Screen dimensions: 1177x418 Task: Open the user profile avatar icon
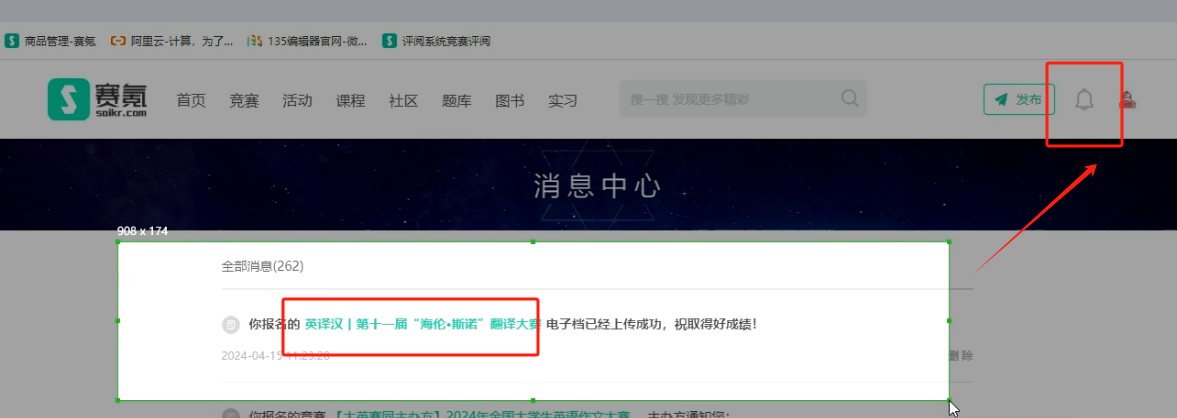click(x=1127, y=100)
